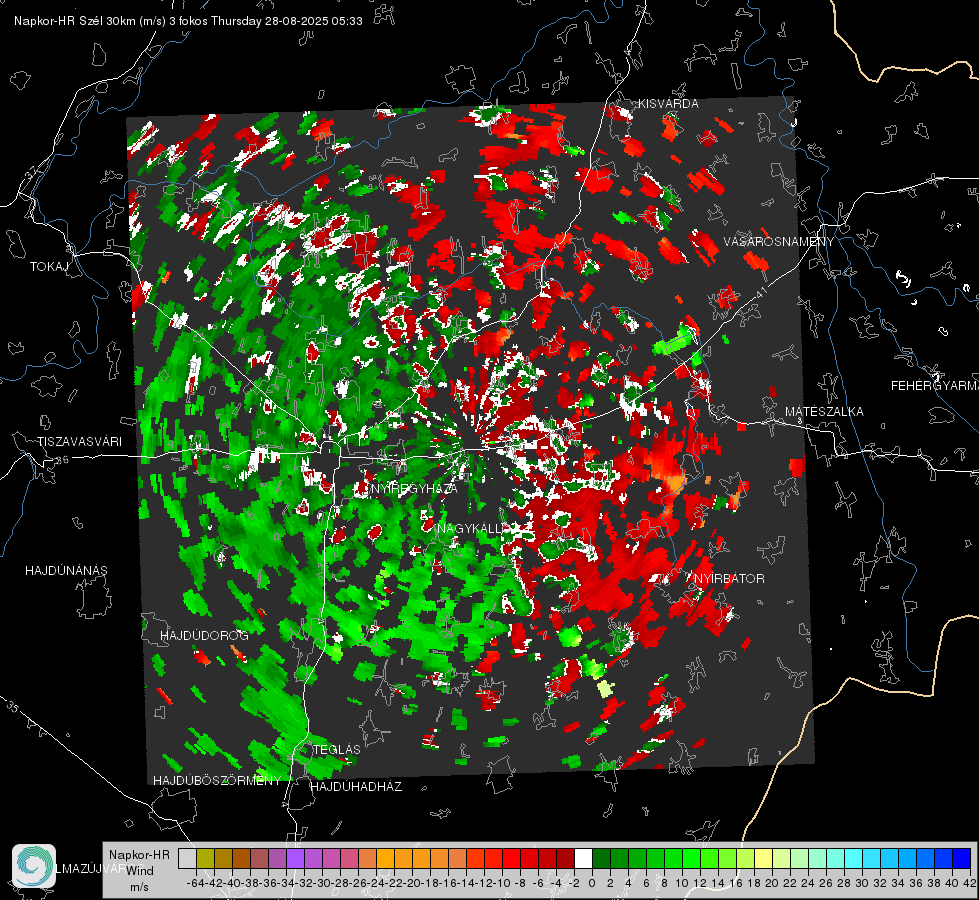979x900 pixels.
Task: Click the NYÍREGYHÁZA city label
Action: 413,489
